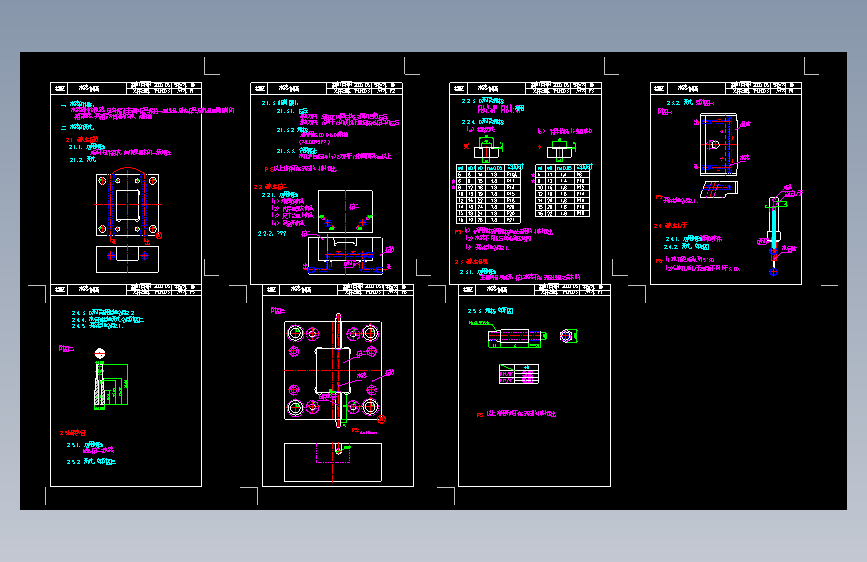Select the green bolt side view in the last bottom sheet
The width and height of the screenshot is (867, 562).
517,337
